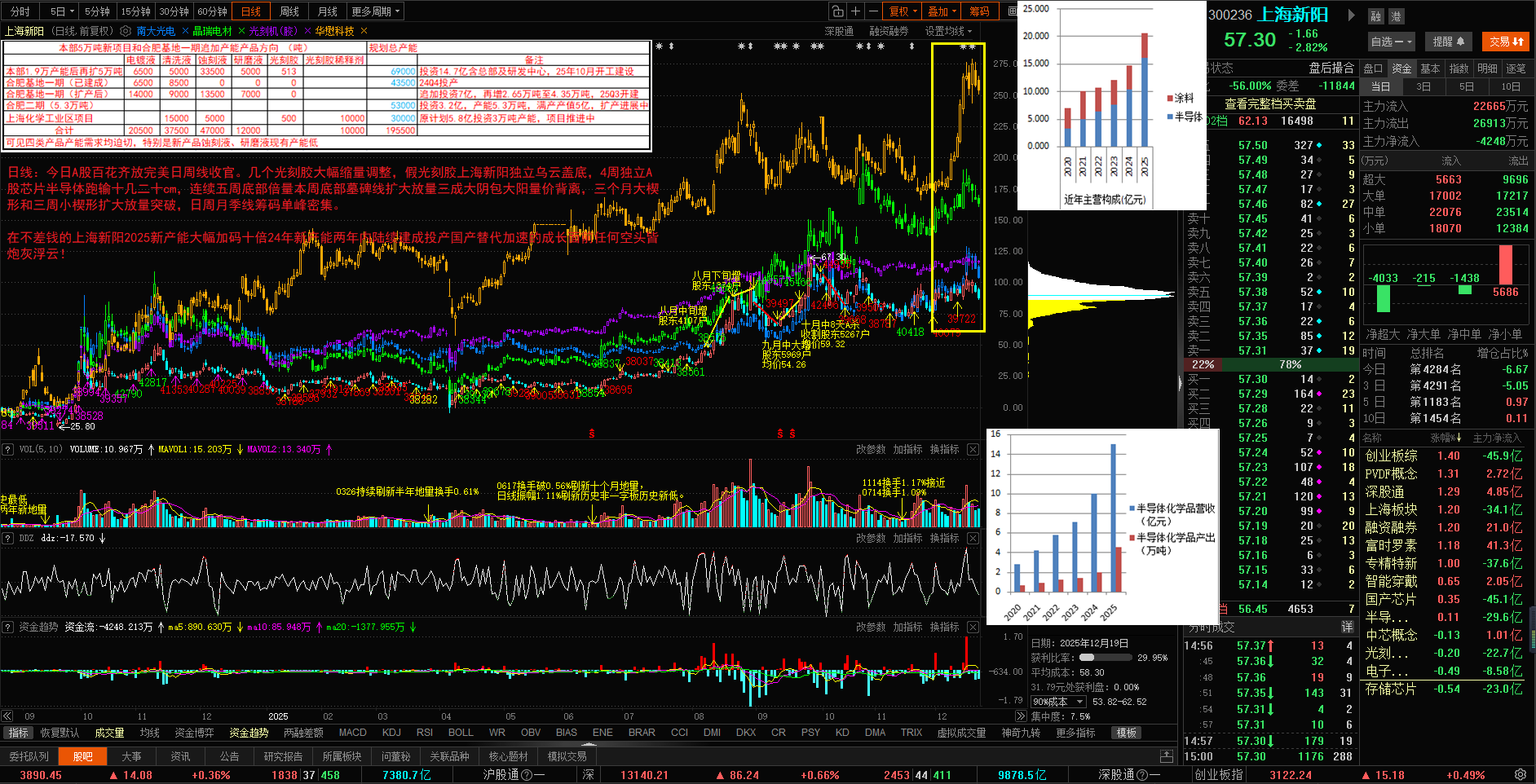
Task: Select the 周线 weekly period
Action: tap(289, 11)
